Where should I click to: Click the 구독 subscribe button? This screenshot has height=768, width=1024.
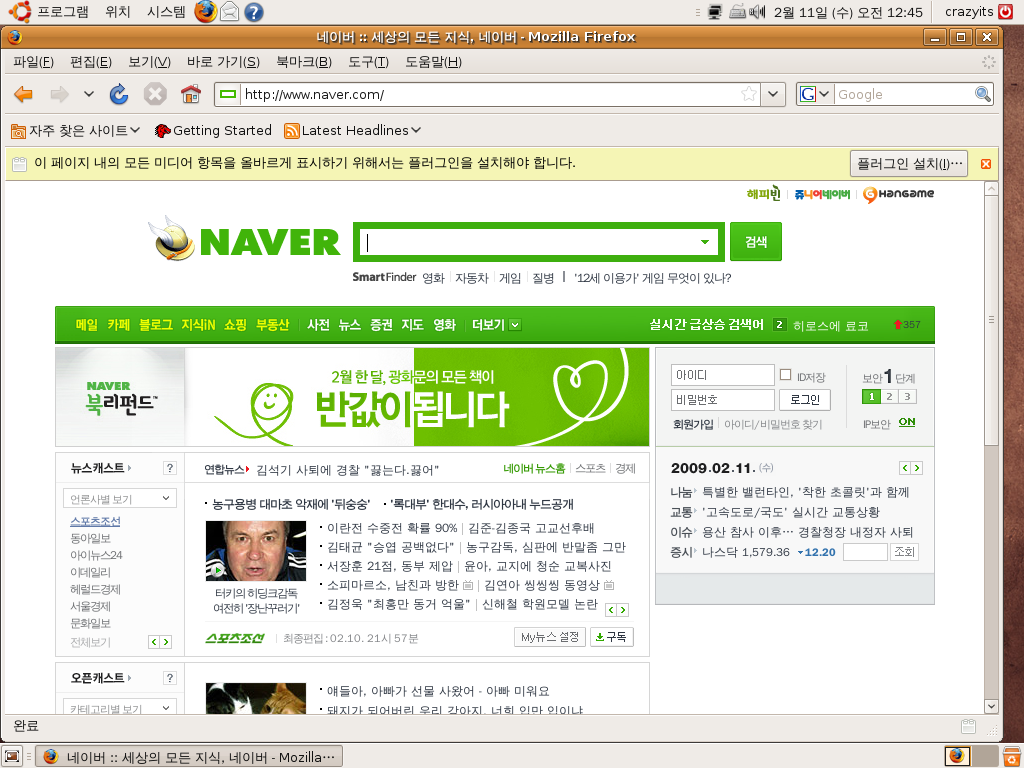(611, 637)
